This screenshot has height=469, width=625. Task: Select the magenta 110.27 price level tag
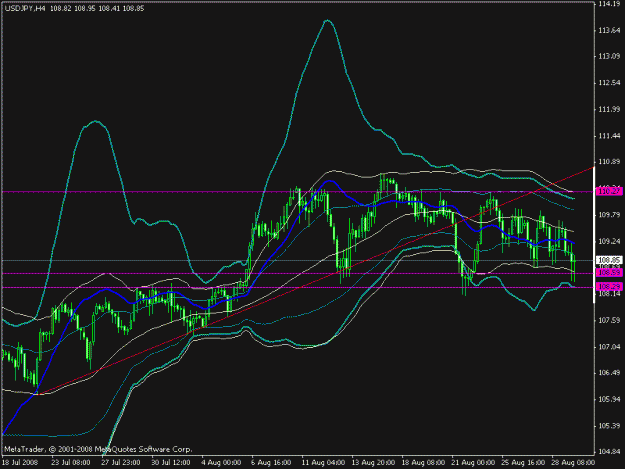point(610,192)
